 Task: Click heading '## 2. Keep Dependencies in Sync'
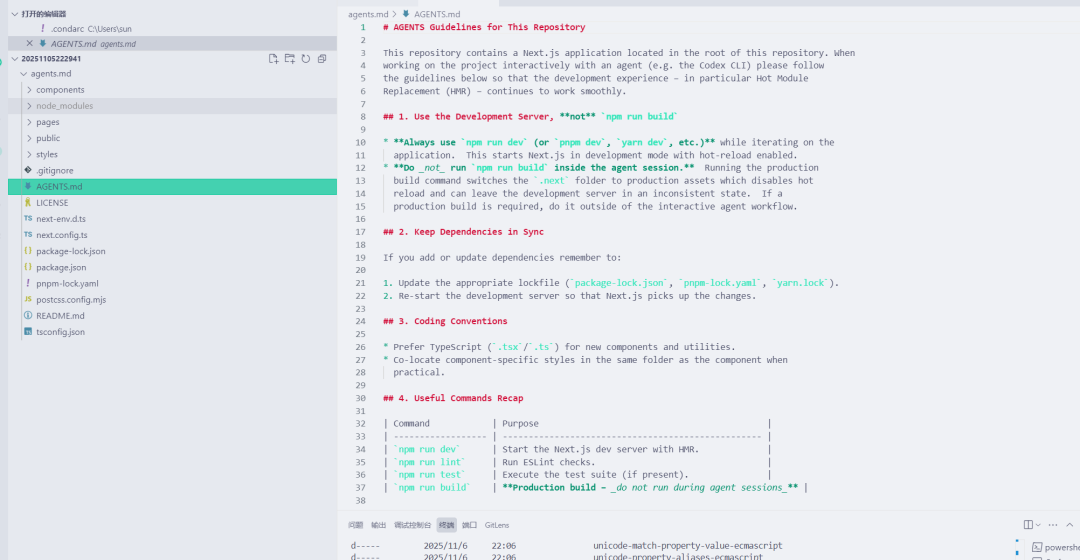464,231
